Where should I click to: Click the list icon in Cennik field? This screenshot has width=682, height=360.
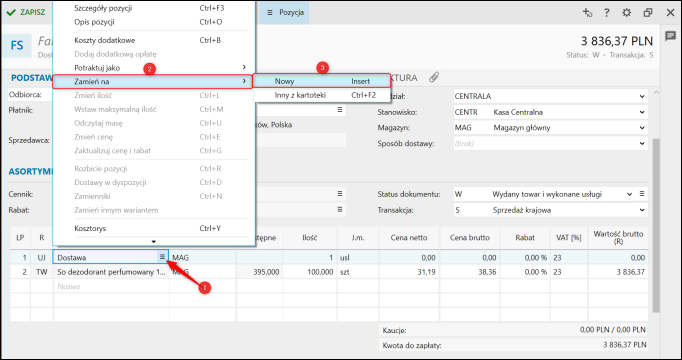340,194
